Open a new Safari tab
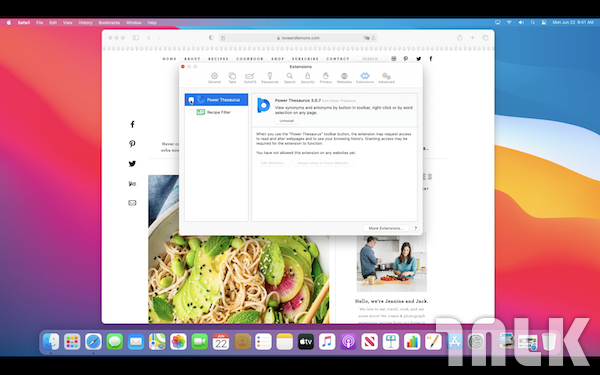Screen dimensions: 600x375 click(473, 38)
